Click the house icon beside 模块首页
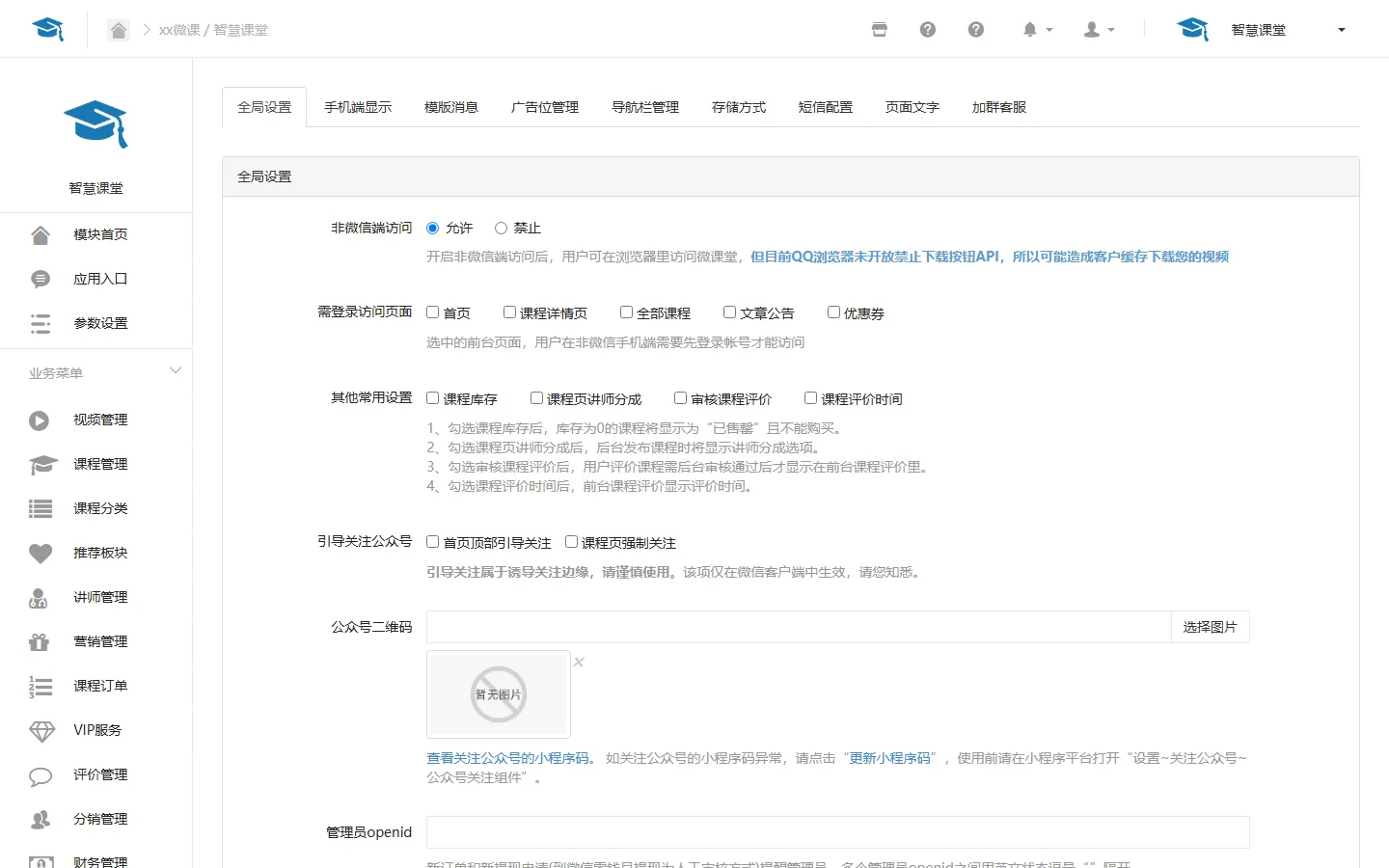Viewport: 1389px width, 868px height. coord(40,234)
